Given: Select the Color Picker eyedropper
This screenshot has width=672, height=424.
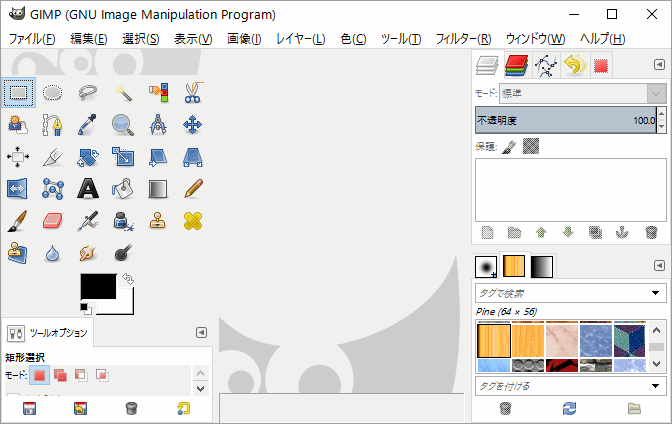Looking at the screenshot, I should pos(88,125).
